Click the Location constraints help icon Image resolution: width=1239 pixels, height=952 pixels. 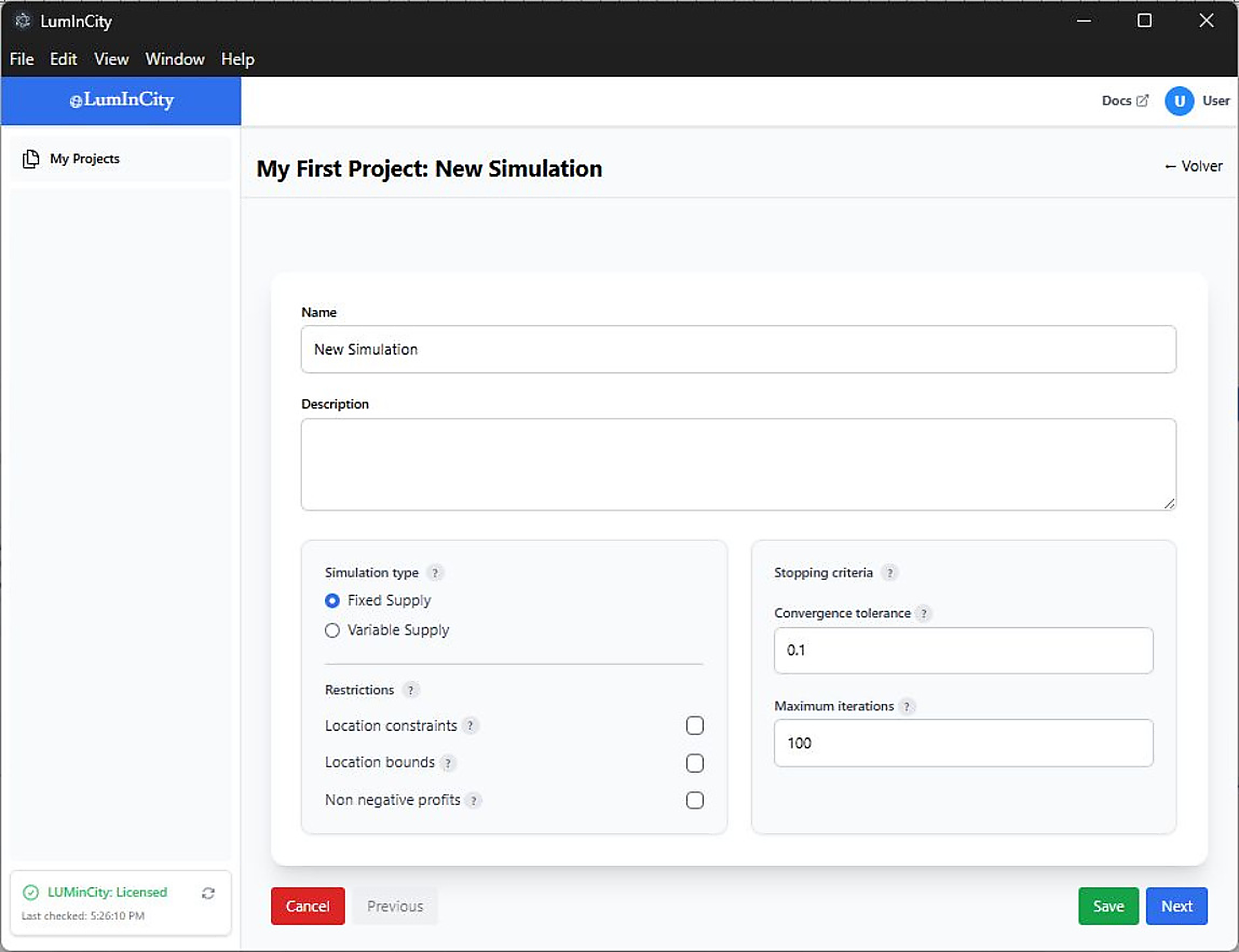click(x=470, y=726)
